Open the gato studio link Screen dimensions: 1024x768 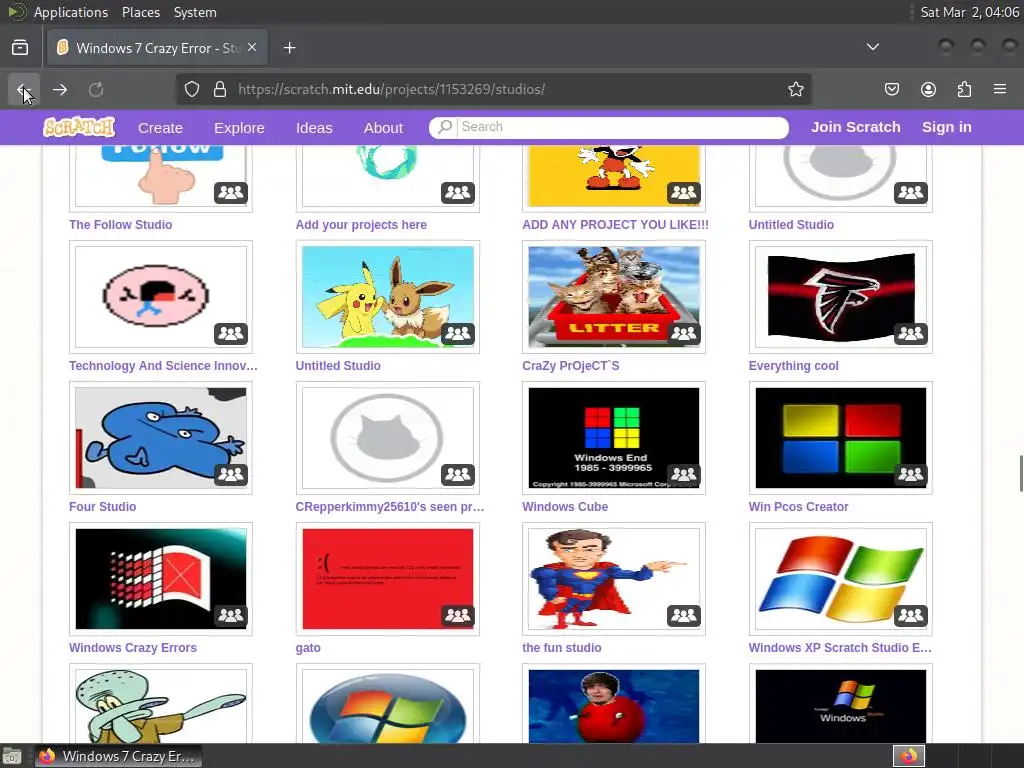pos(308,648)
